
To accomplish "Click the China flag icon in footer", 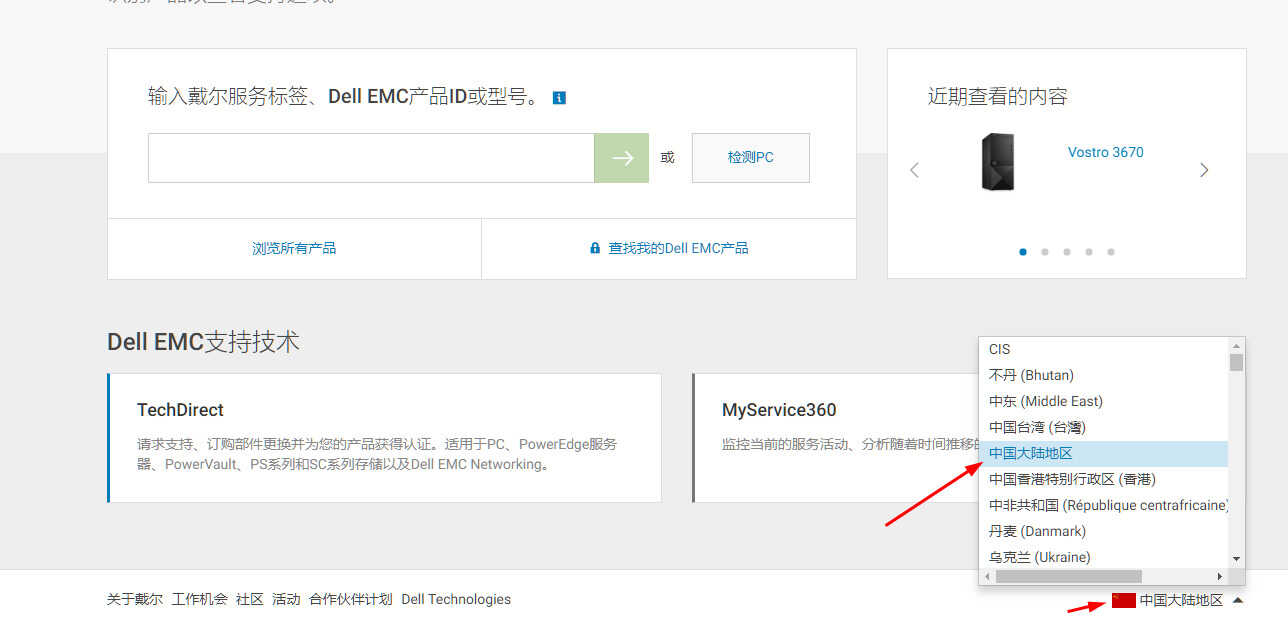I will [1123, 600].
